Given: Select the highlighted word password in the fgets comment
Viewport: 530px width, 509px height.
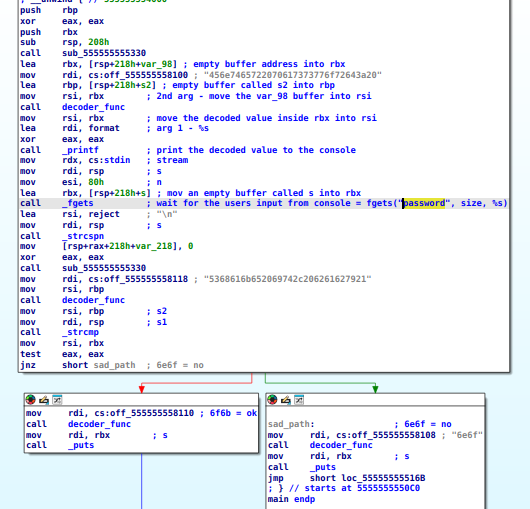Looking at the screenshot, I should 424,203.
